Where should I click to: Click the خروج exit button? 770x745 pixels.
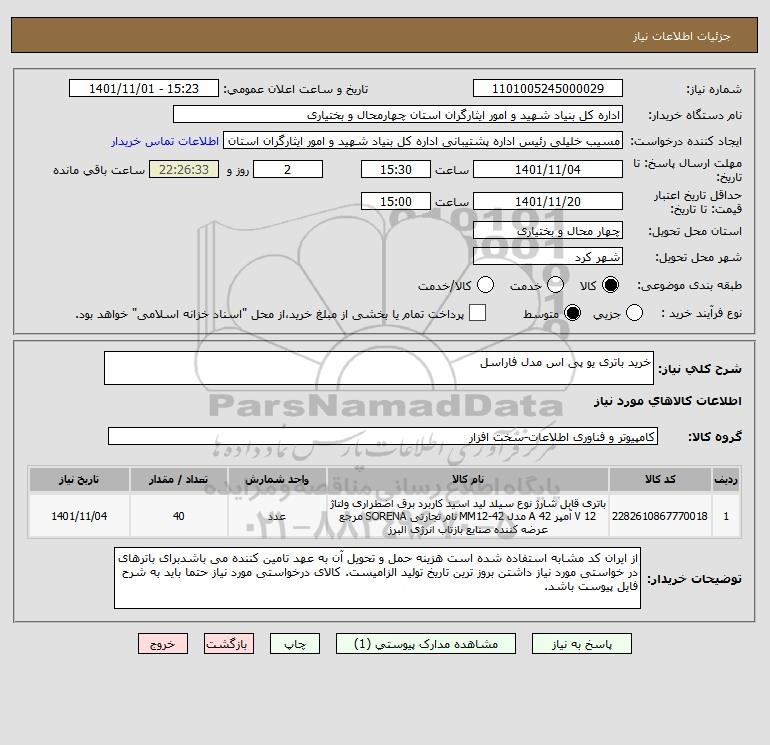[163, 644]
